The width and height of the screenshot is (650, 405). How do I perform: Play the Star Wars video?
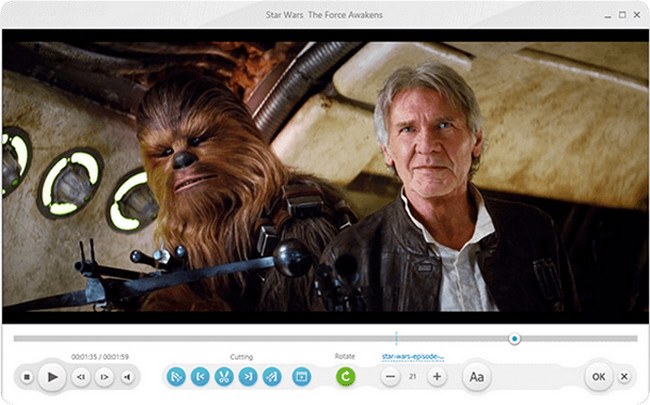(52, 377)
